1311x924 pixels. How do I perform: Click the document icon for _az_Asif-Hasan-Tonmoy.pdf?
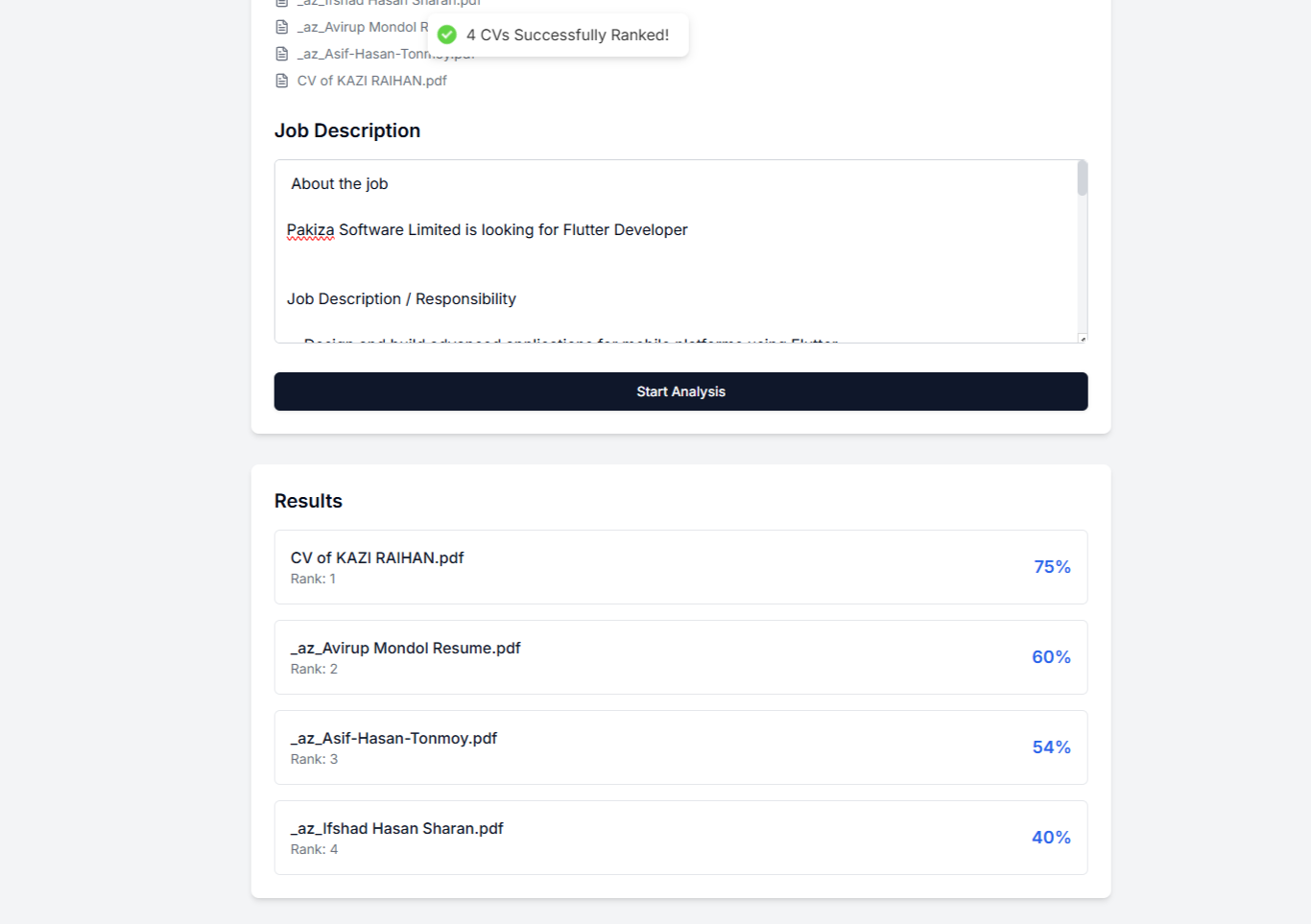pyautogui.click(x=282, y=54)
